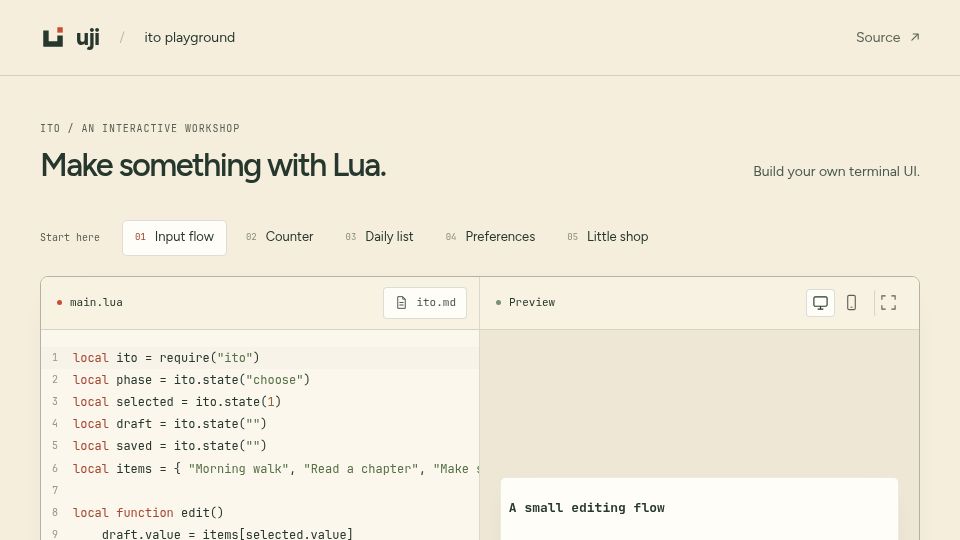Open the Source link
The height and width of the screenshot is (540, 960).
coord(888,37)
